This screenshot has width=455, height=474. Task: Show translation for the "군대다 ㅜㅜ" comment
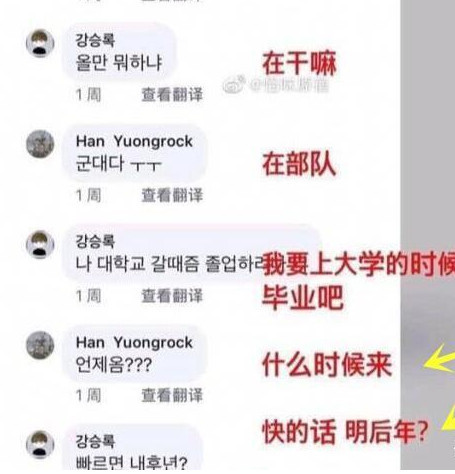tap(172, 195)
